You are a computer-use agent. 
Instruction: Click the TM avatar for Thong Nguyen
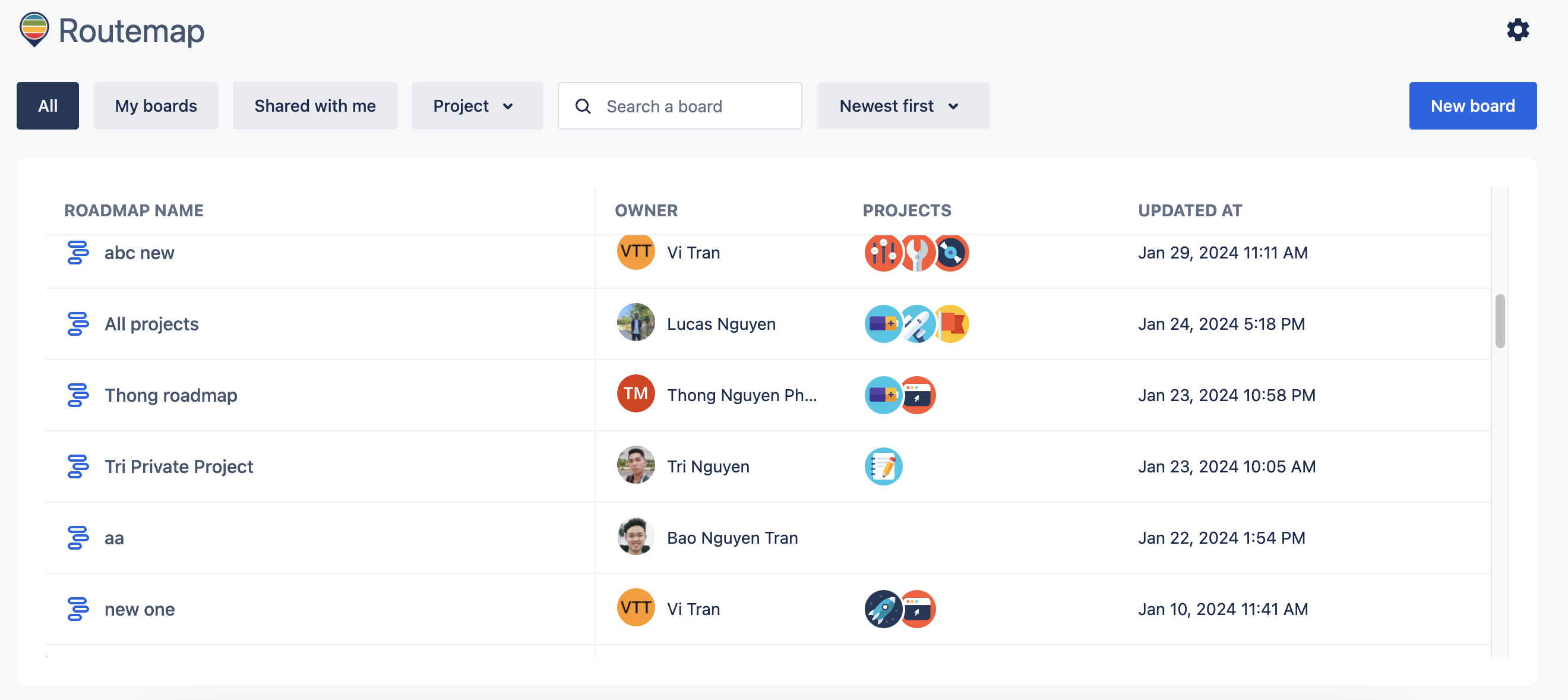pos(636,394)
